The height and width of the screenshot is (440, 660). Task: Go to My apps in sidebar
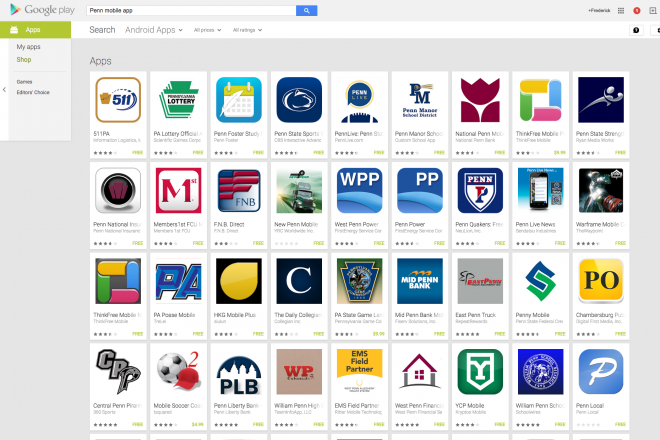tap(29, 47)
